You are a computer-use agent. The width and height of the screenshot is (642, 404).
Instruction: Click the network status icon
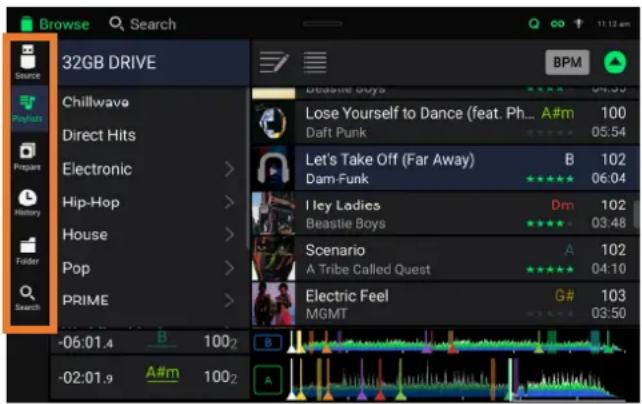coord(578,24)
